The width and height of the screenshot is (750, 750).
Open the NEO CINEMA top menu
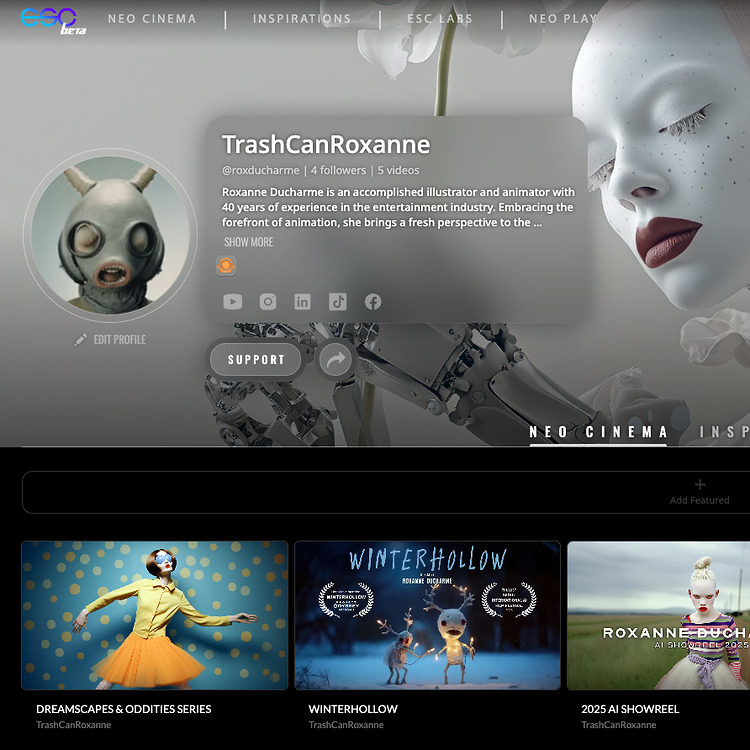(x=152, y=19)
